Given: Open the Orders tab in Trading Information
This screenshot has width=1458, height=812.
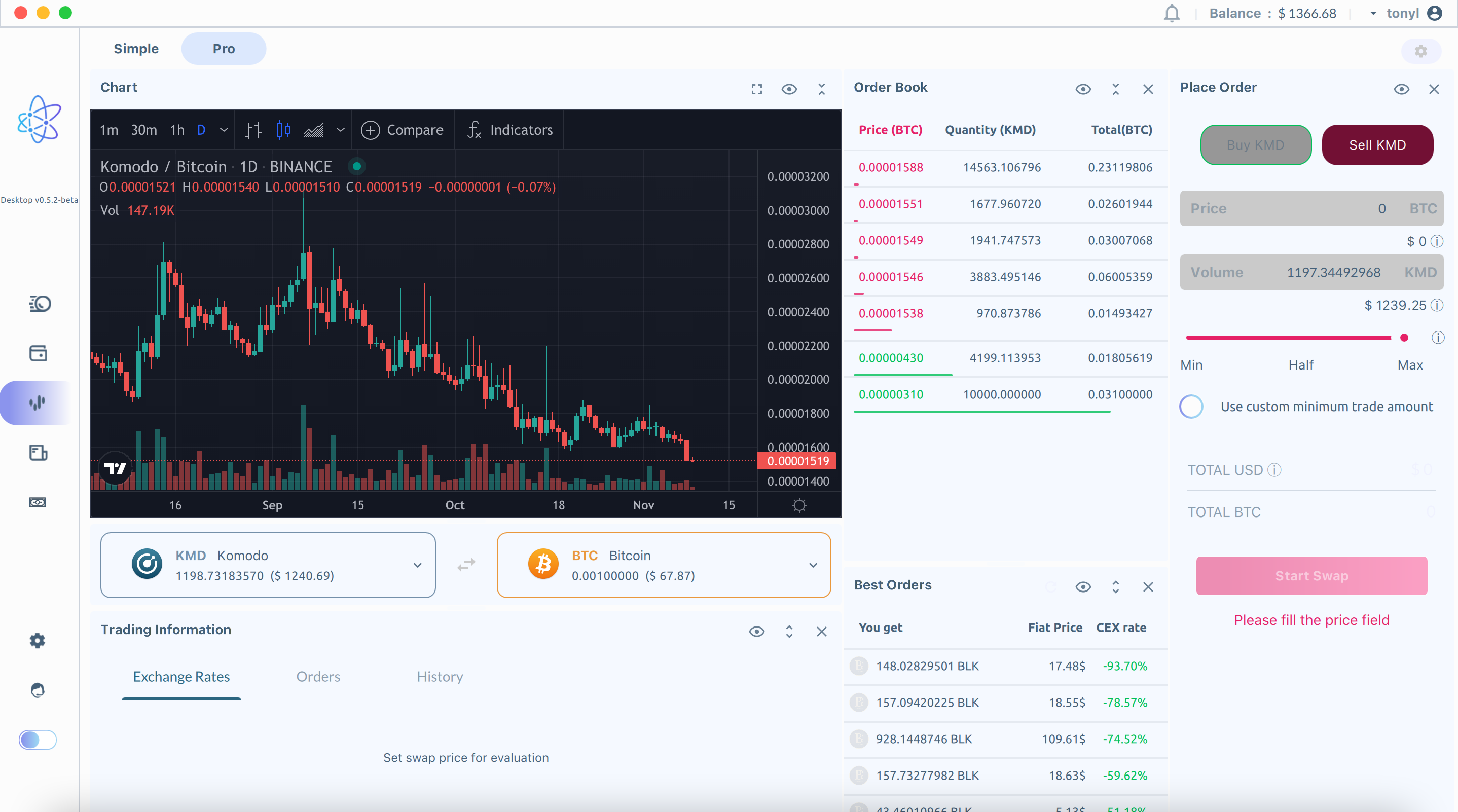Looking at the screenshot, I should point(318,676).
